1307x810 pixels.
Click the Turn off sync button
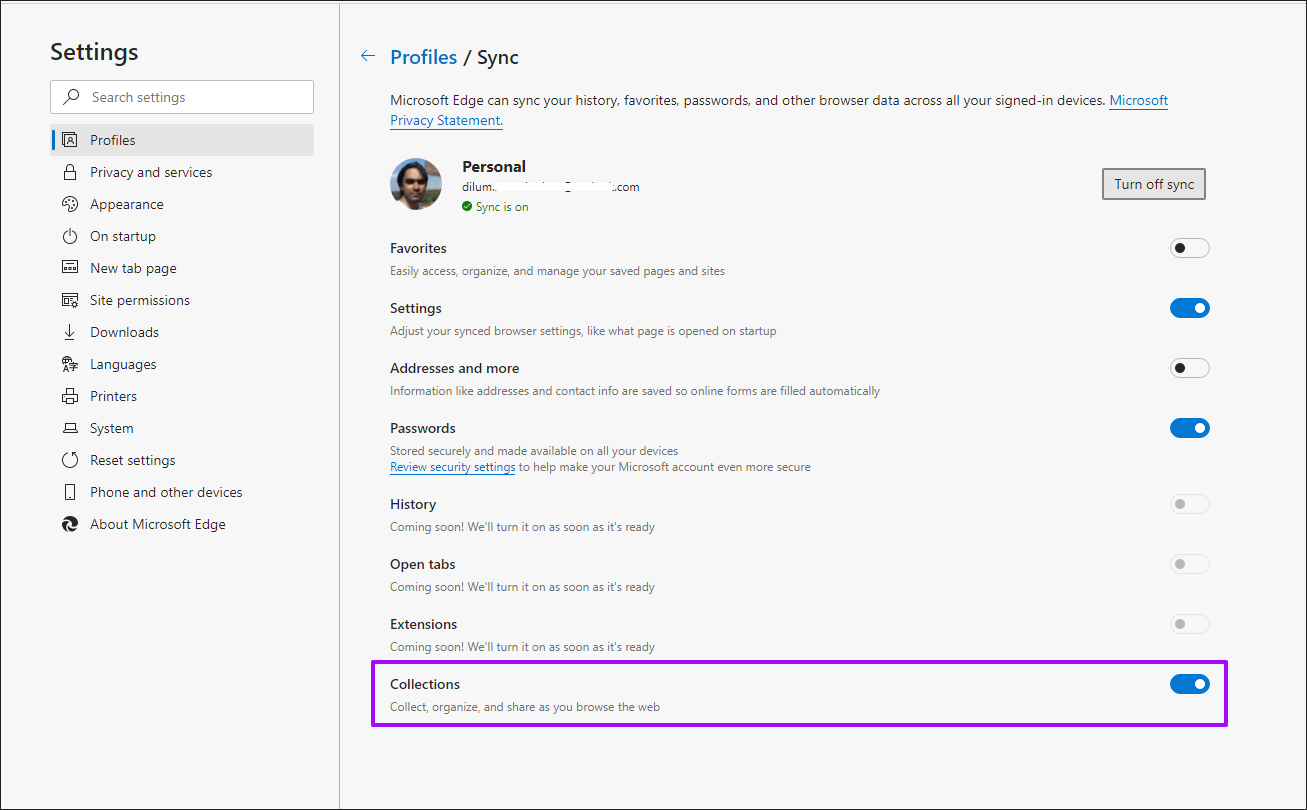[x=1153, y=183]
